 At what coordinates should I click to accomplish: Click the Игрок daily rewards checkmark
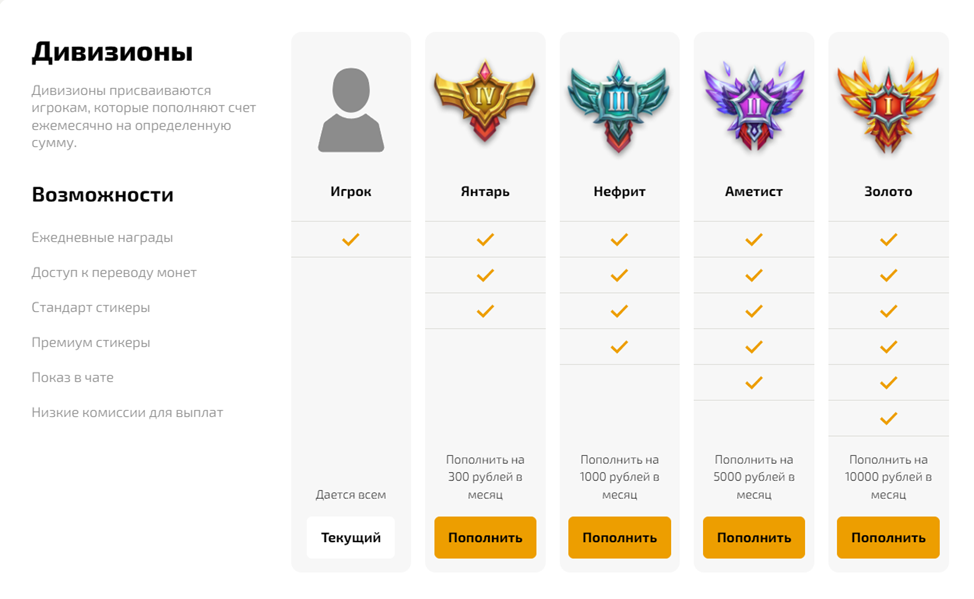tap(351, 240)
